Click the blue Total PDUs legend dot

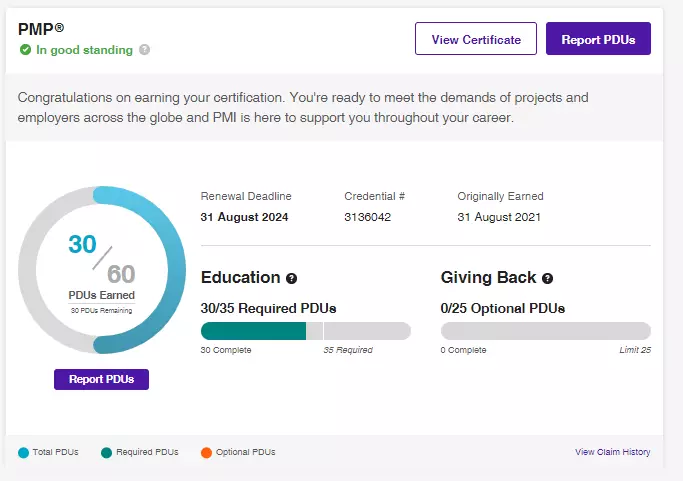(24, 452)
